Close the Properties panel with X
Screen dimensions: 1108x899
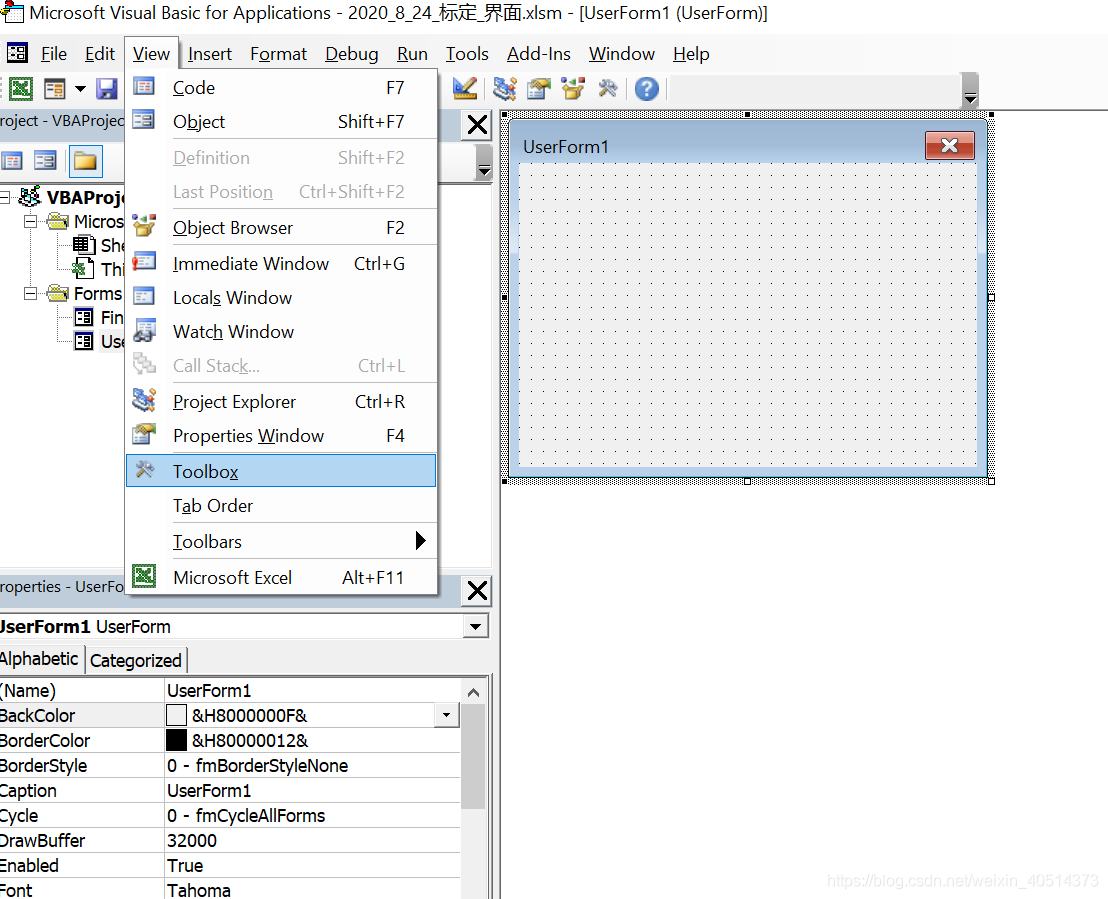pyautogui.click(x=478, y=590)
